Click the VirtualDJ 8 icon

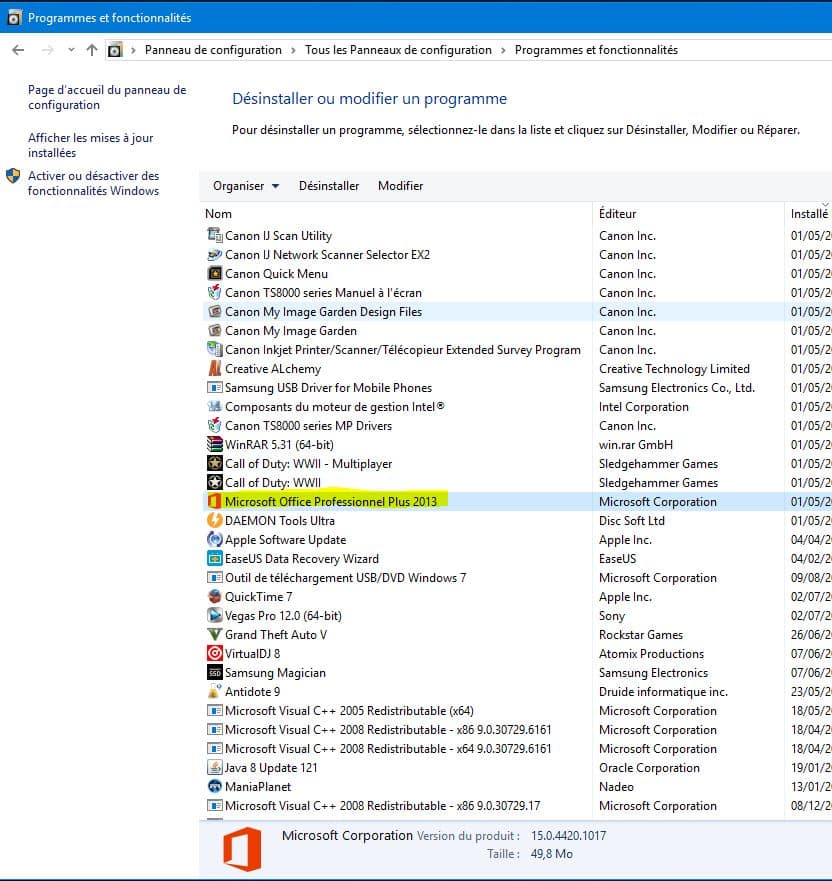point(215,653)
